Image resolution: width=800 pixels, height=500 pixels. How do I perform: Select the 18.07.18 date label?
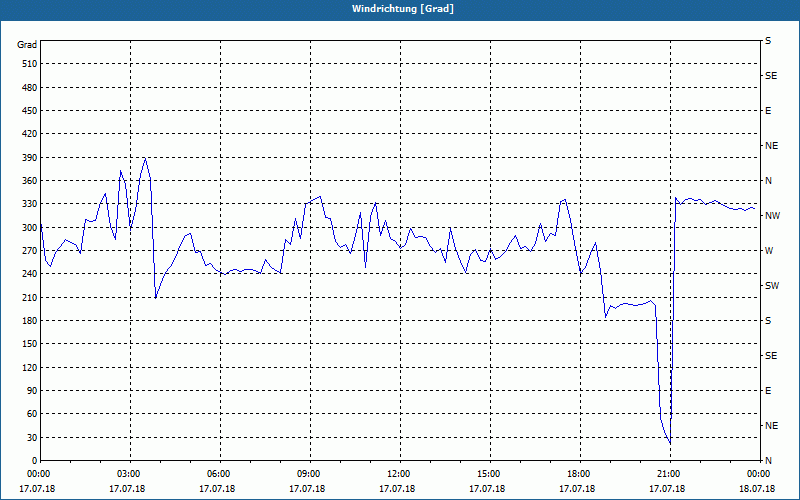(757, 489)
